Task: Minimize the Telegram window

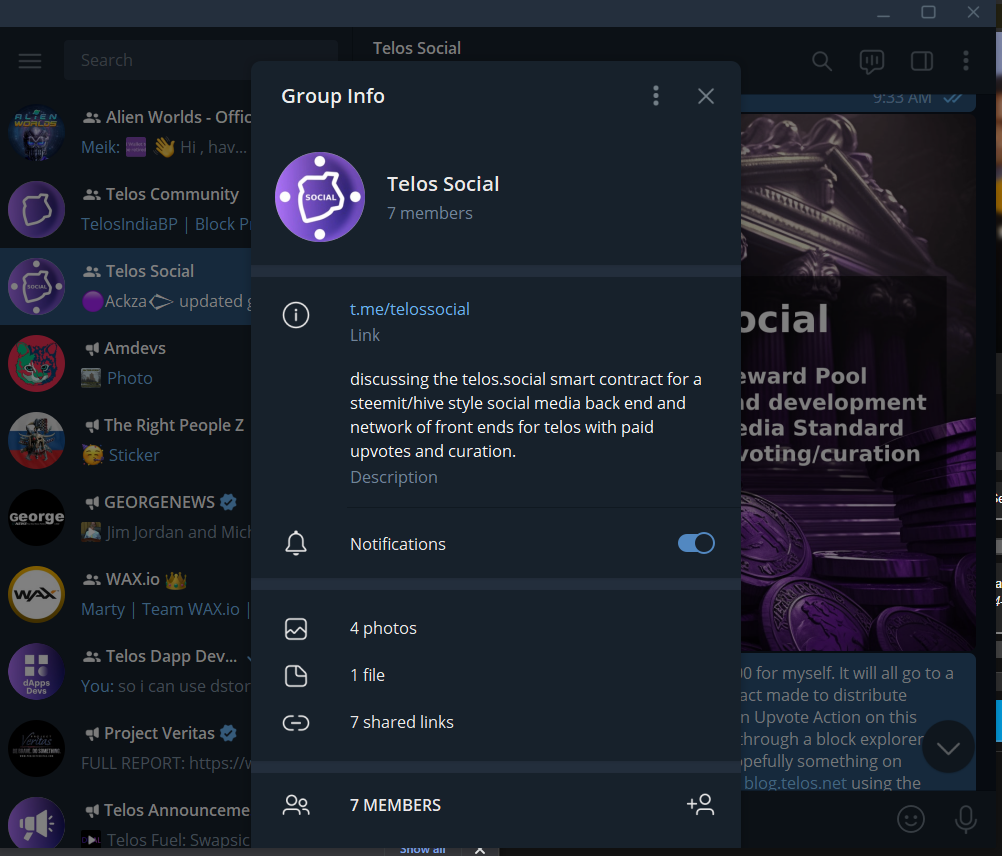Action: (883, 13)
